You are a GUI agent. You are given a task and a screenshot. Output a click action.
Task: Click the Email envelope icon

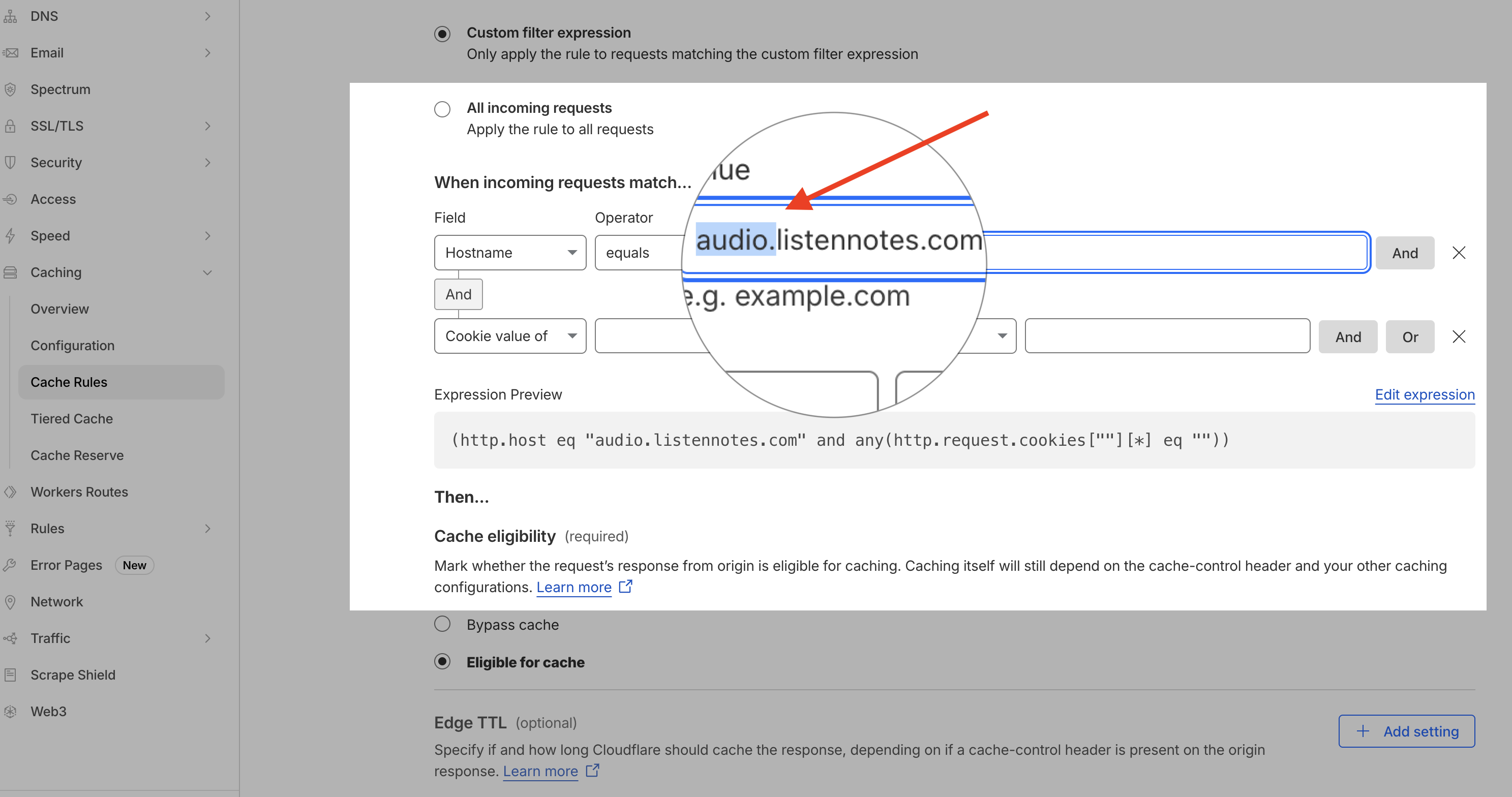(11, 52)
